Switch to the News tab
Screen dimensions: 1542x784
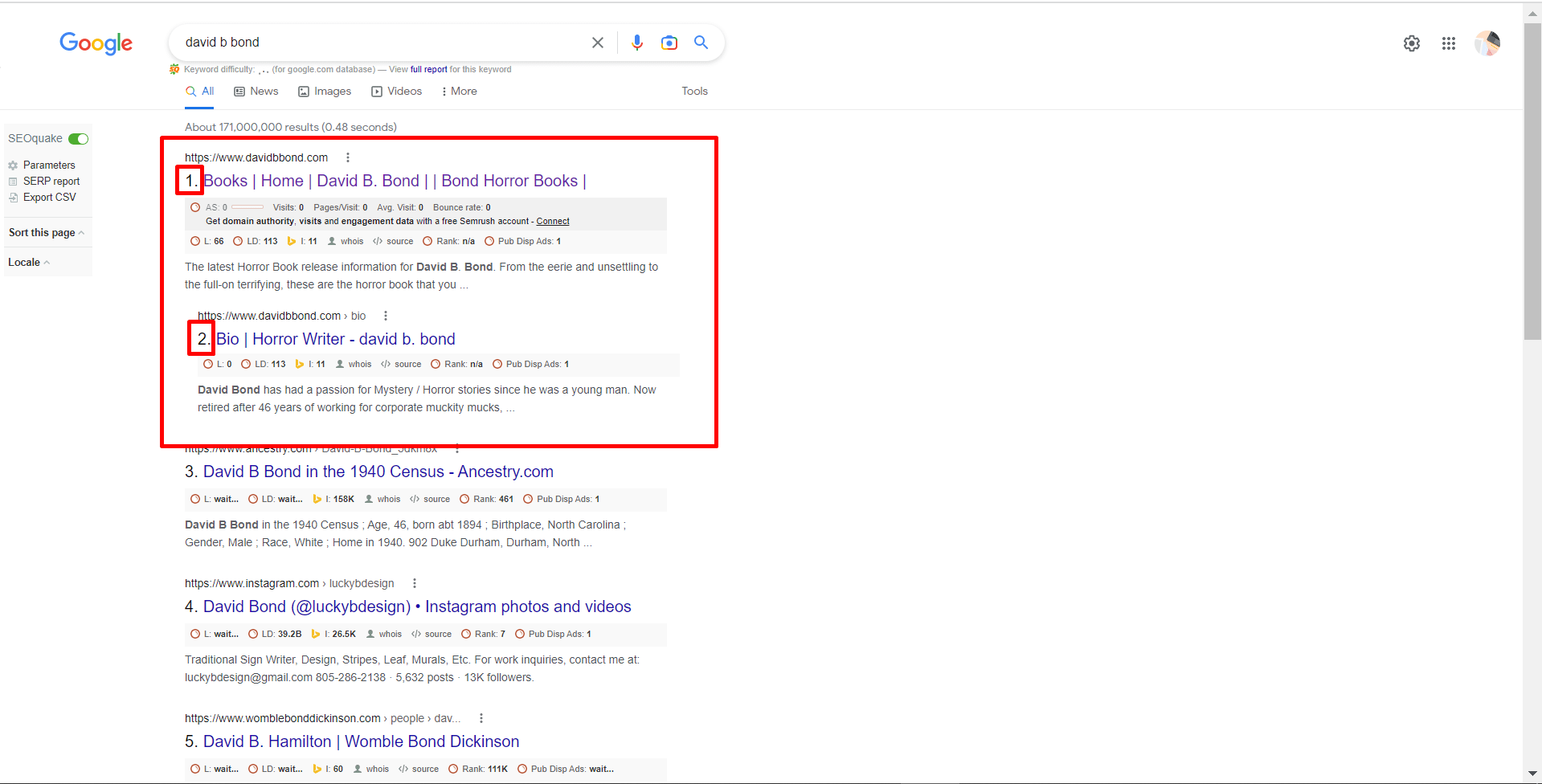tap(256, 92)
